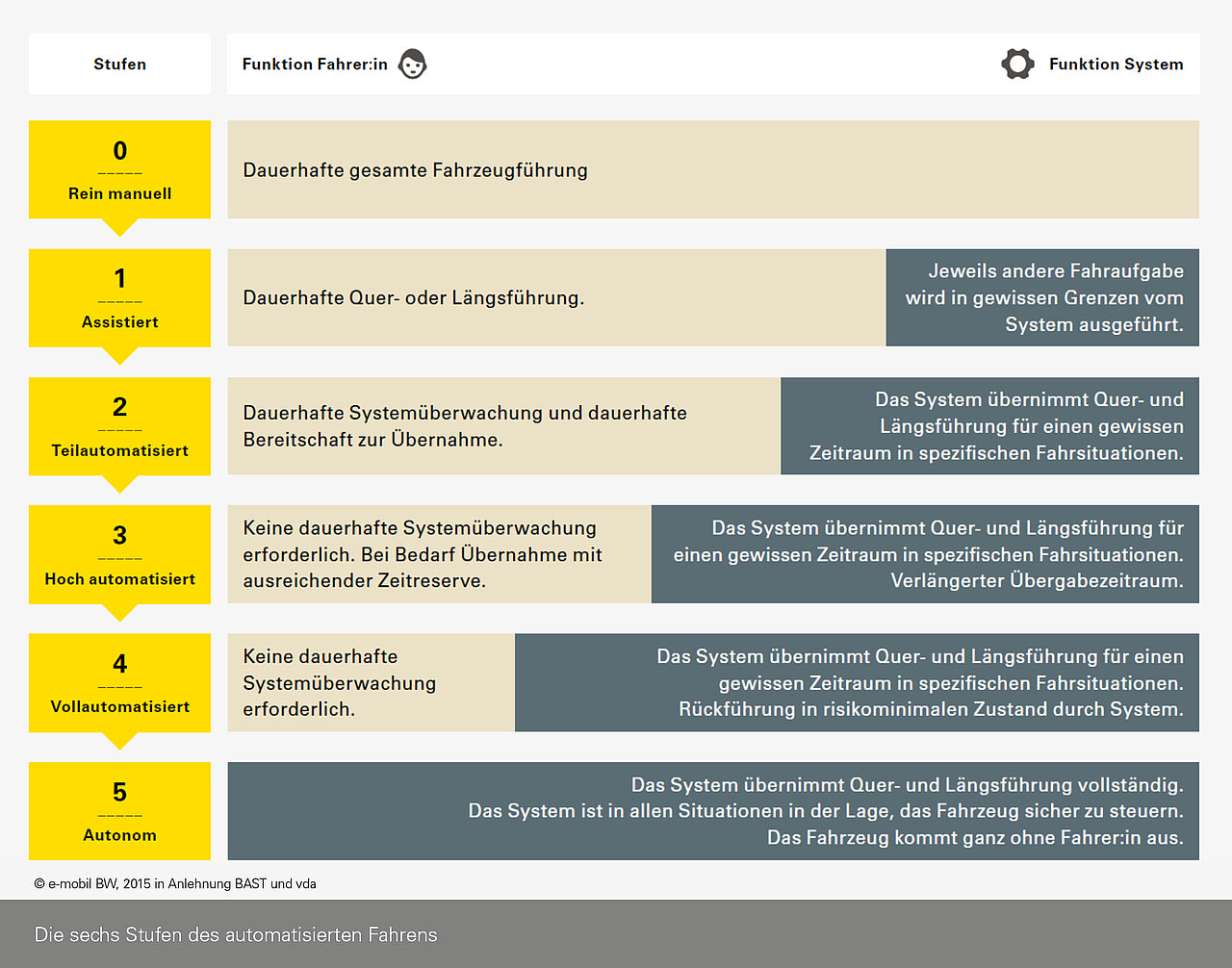The image size is (1232, 968).
Task: Toggle the gray system block of level 5
Action: pos(712,811)
